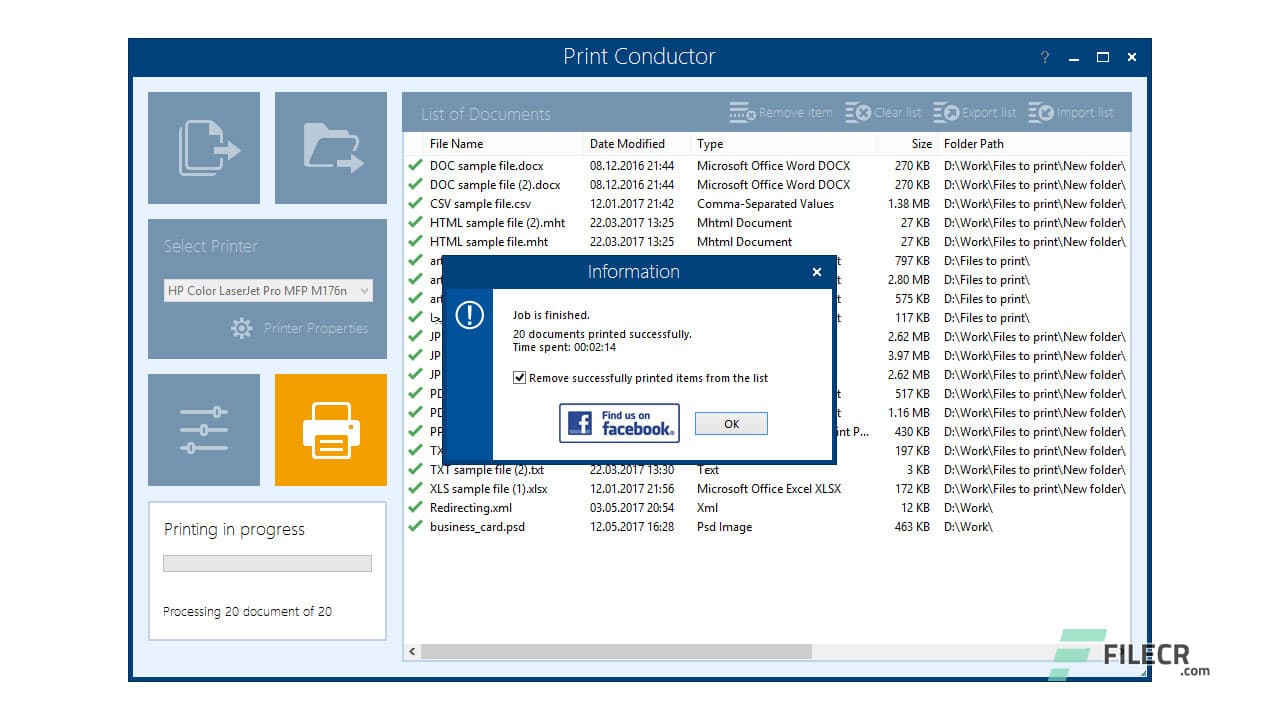The height and width of the screenshot is (720, 1280).
Task: Start printing with the orange printer icon
Action: [x=330, y=430]
